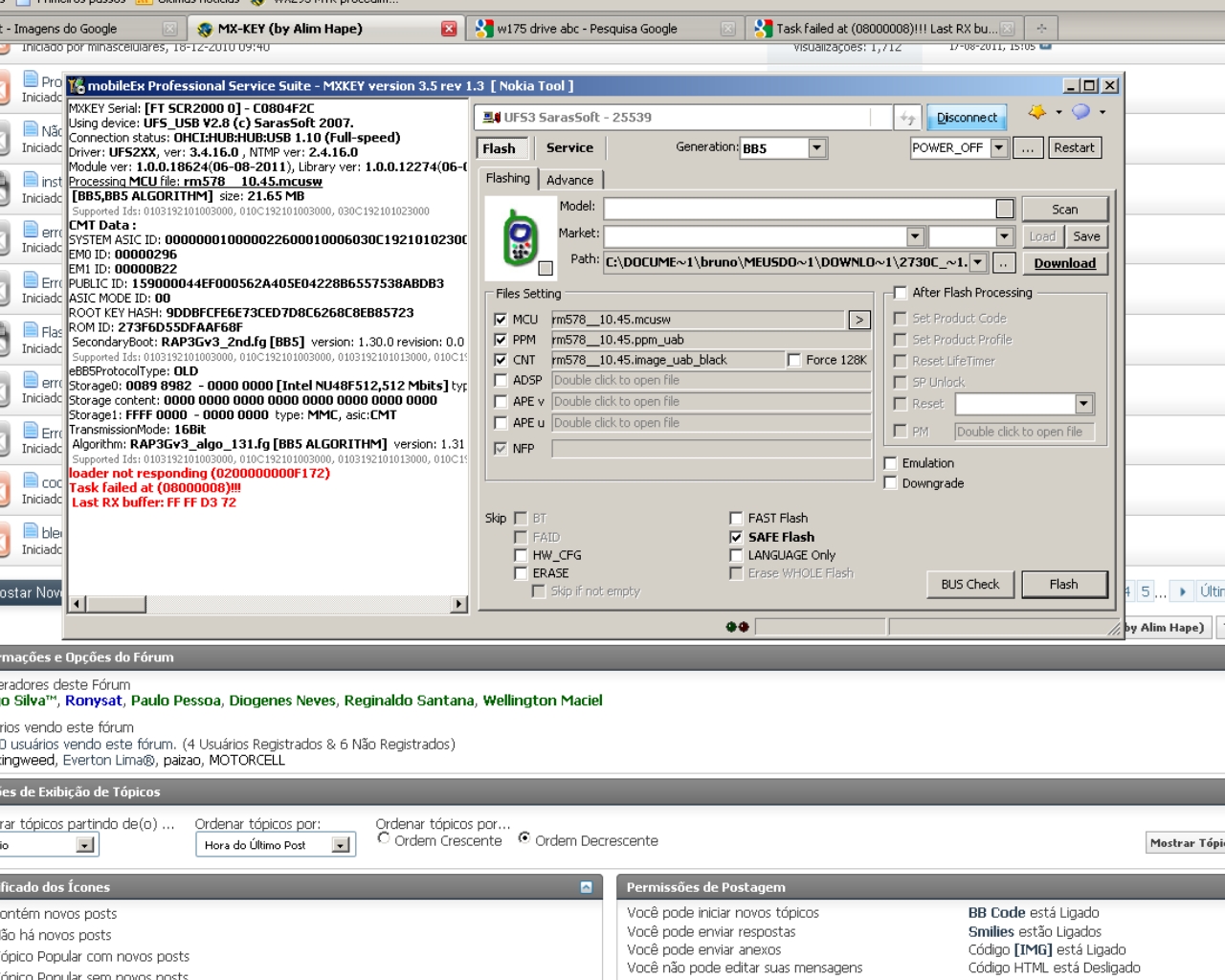
Task: Open Reginaldo Santana profile link
Action: coord(409,701)
